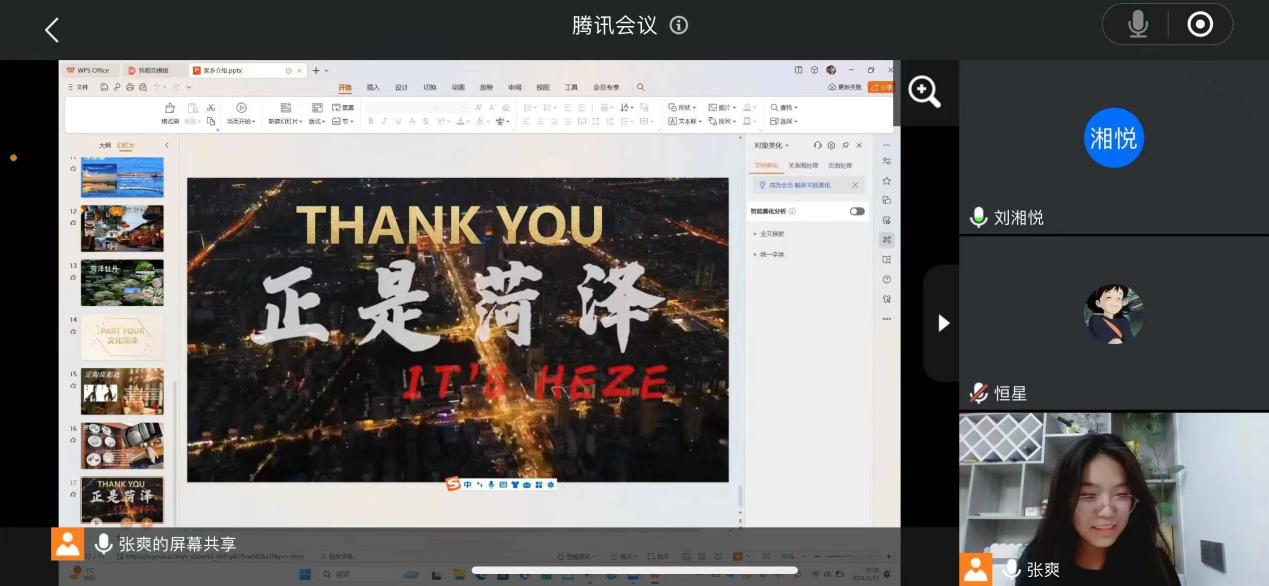Open settings gear in 对象美化 panel
1269x586 pixels.
point(831,146)
